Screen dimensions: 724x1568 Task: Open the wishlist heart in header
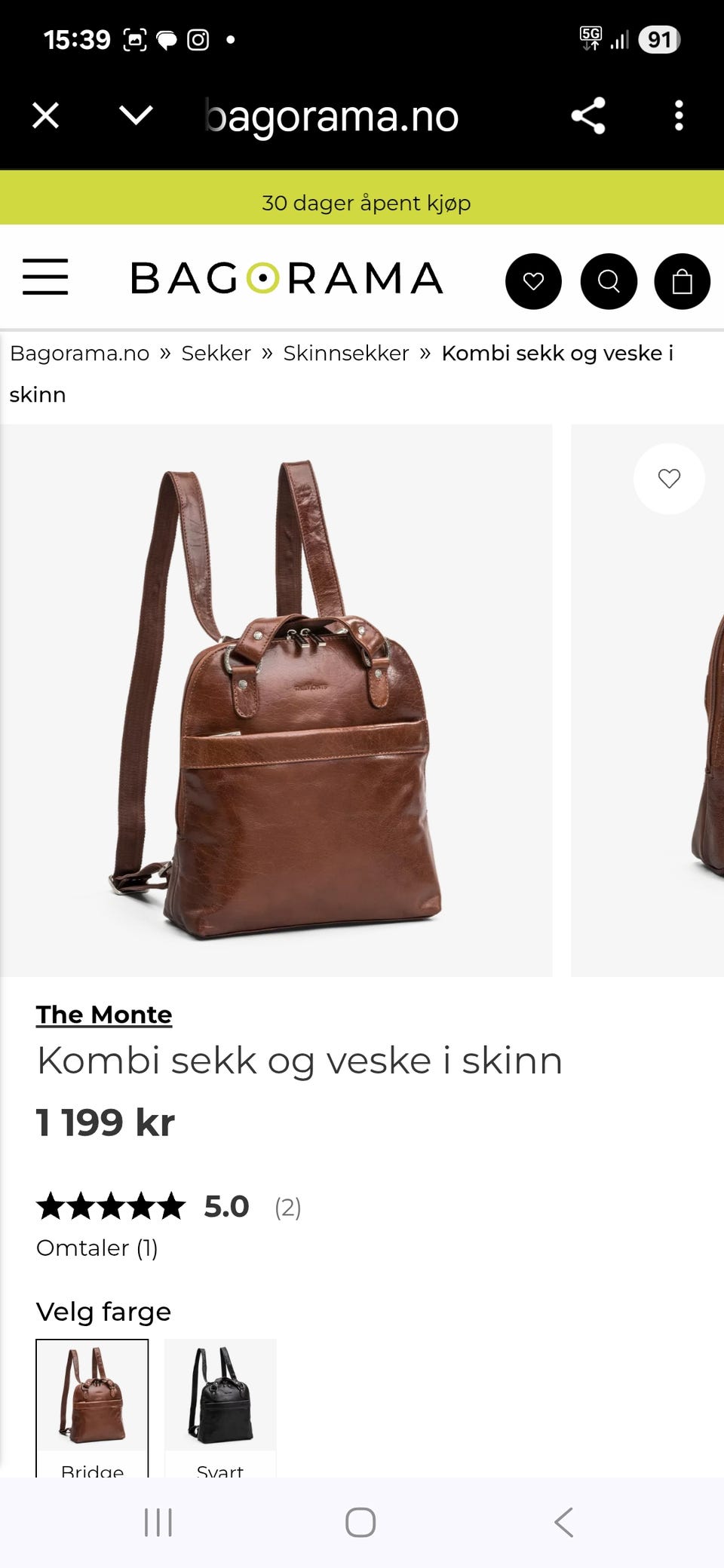[533, 281]
